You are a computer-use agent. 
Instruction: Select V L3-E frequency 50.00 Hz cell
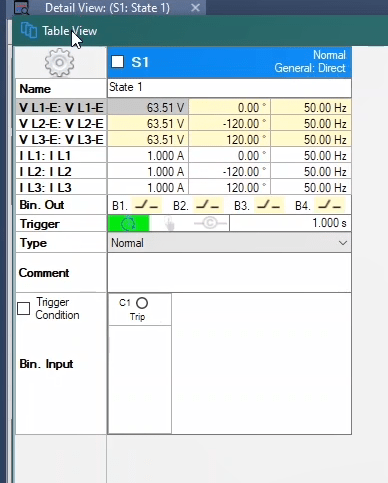[311, 139]
